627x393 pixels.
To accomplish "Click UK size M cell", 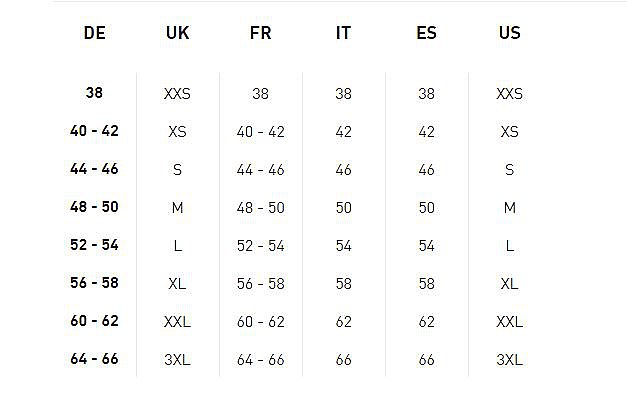I will coord(178,207).
